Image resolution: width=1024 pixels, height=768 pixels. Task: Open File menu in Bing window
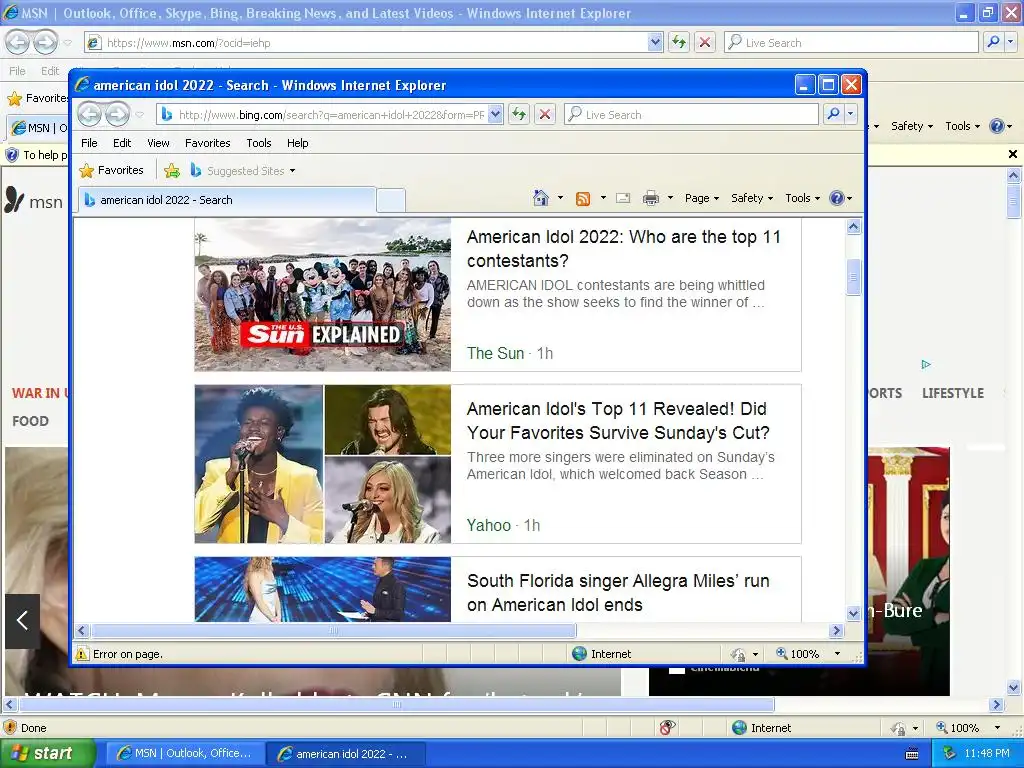click(x=89, y=143)
